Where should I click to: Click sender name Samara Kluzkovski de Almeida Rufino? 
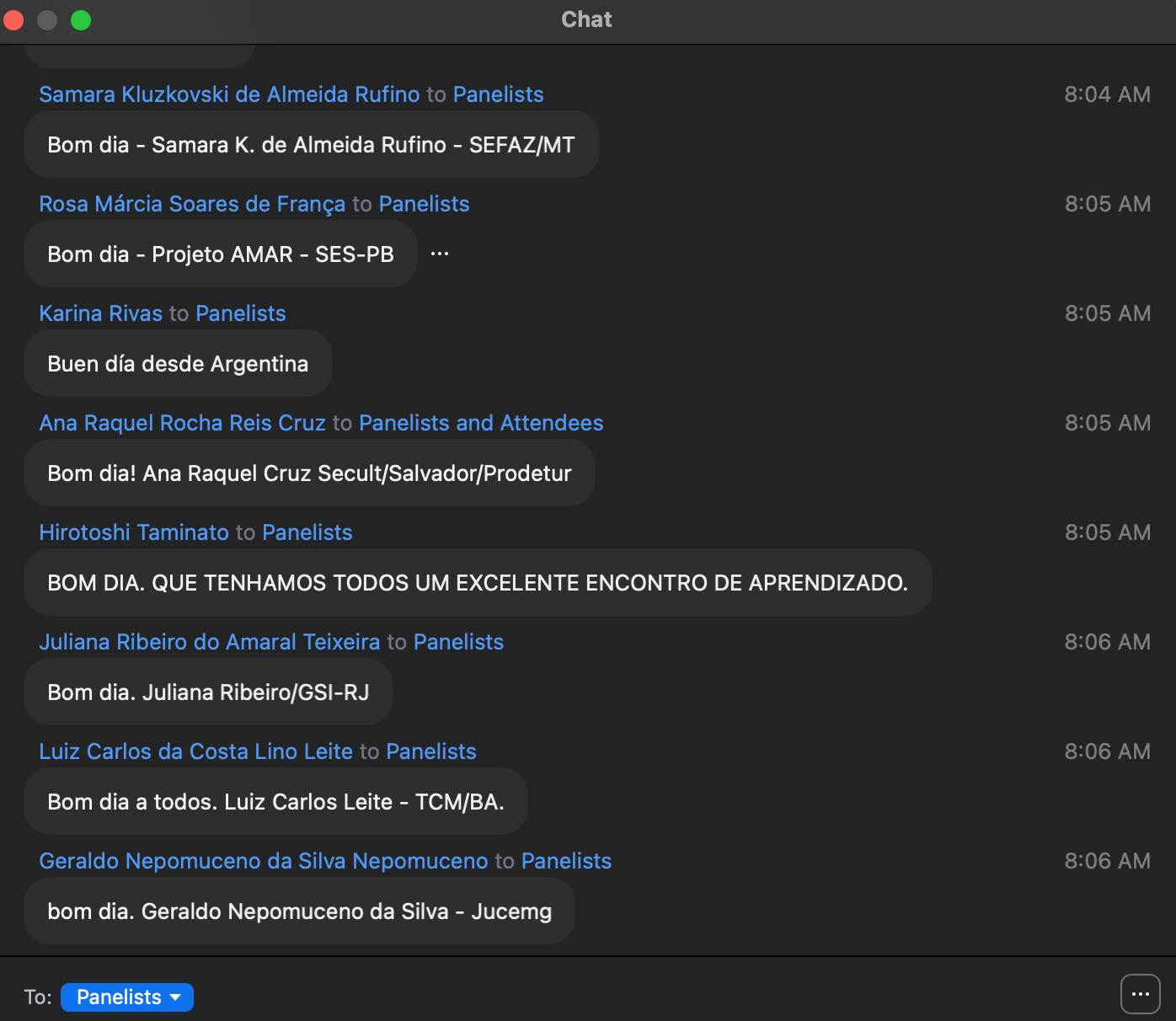(229, 94)
